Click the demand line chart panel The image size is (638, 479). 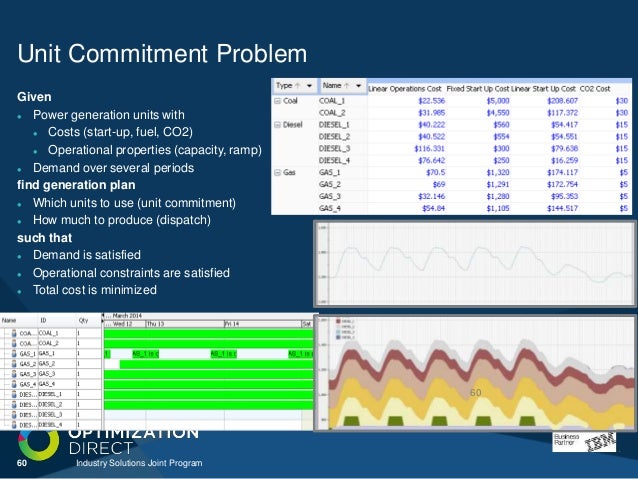[x=475, y=264]
